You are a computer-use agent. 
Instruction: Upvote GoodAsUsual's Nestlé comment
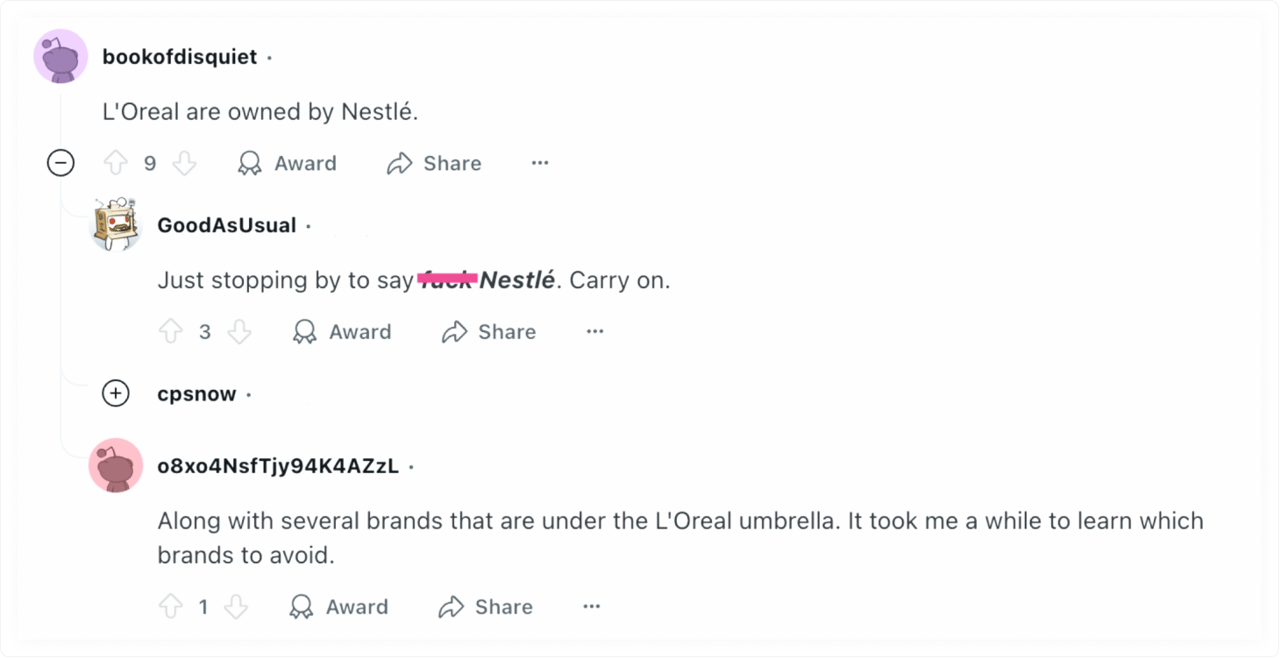(x=171, y=332)
